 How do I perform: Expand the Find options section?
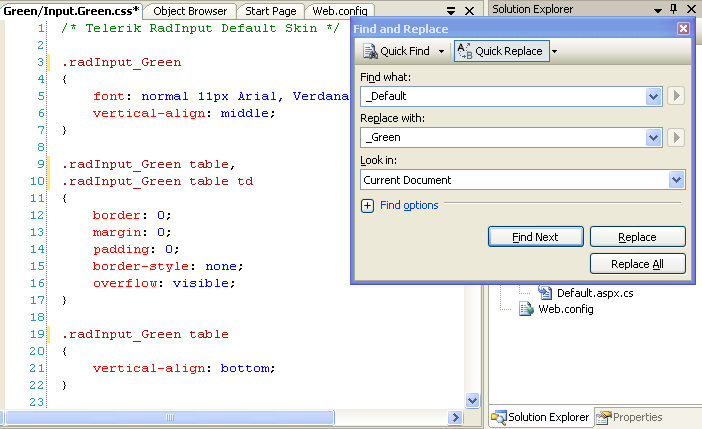coord(368,206)
